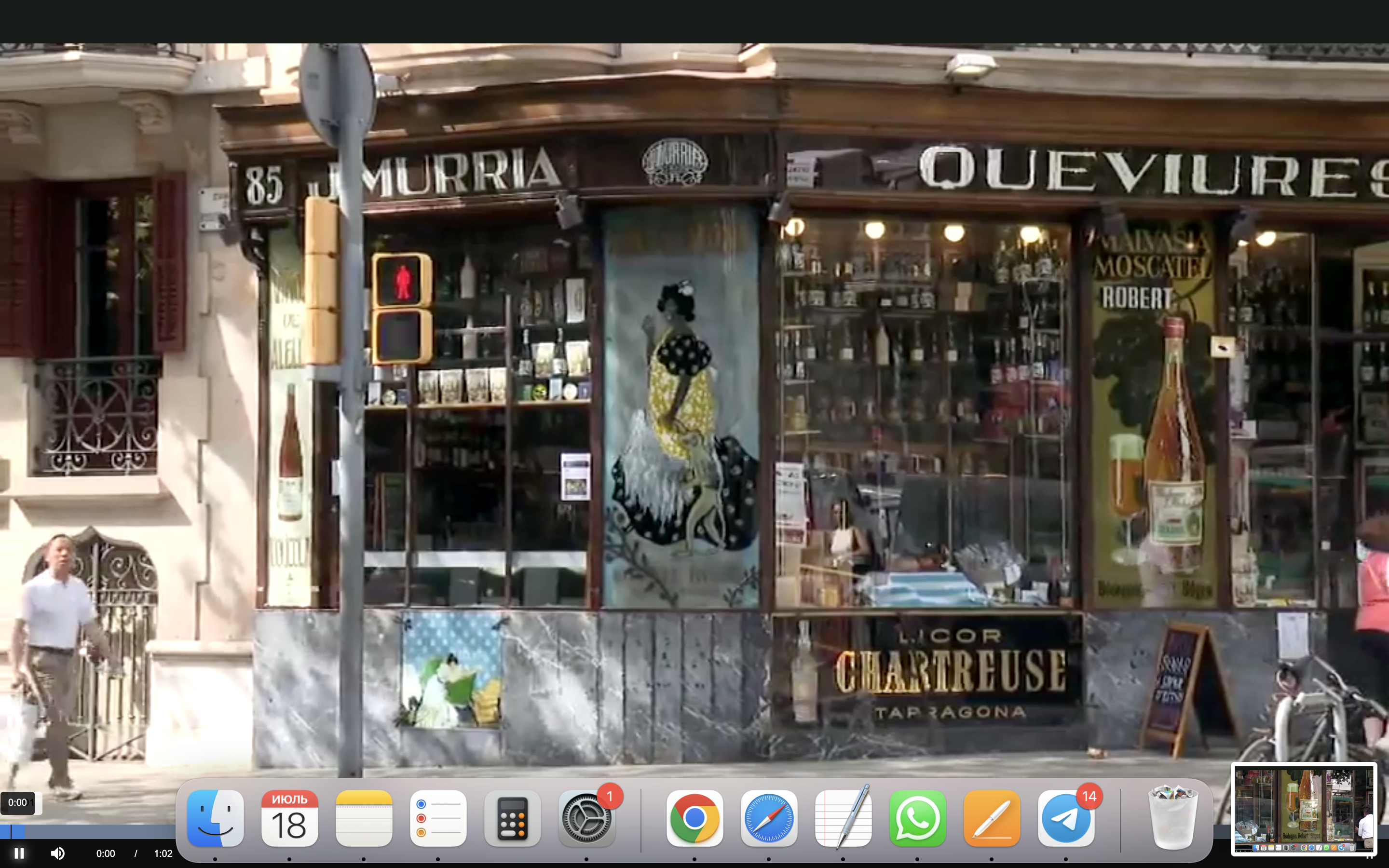Open Telegram with 14 unread badge
The image size is (1389, 868).
click(x=1066, y=818)
